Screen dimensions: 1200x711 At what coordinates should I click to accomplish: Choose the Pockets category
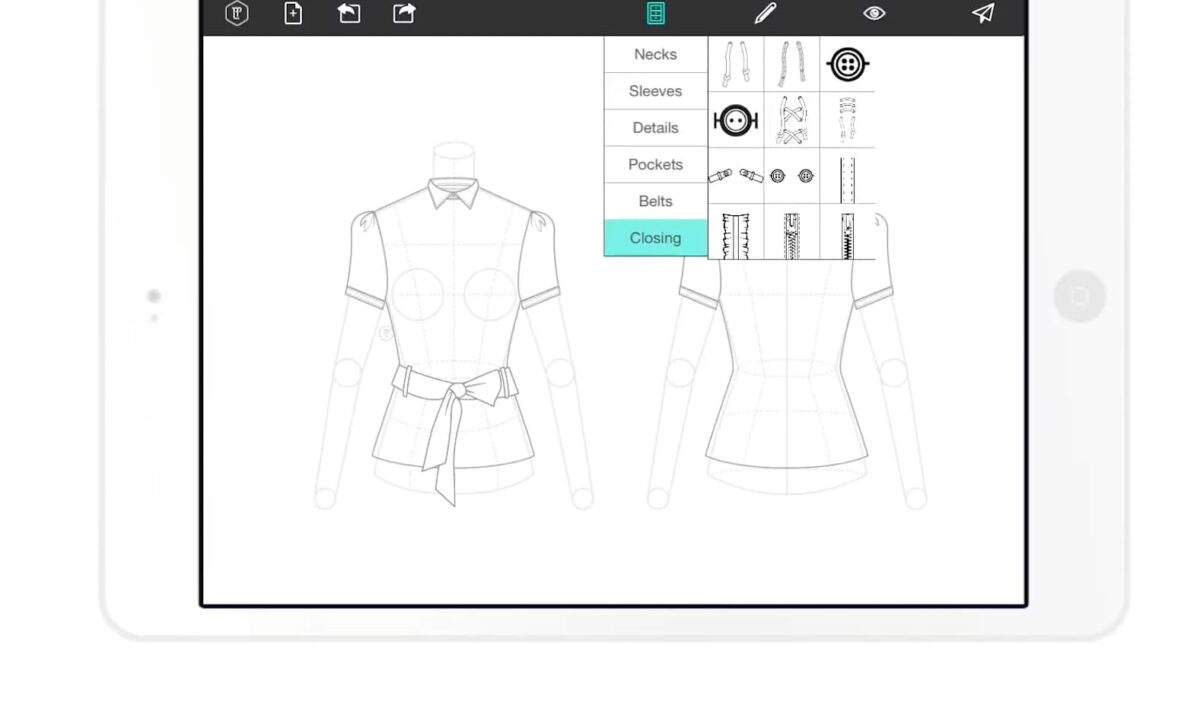(656, 164)
